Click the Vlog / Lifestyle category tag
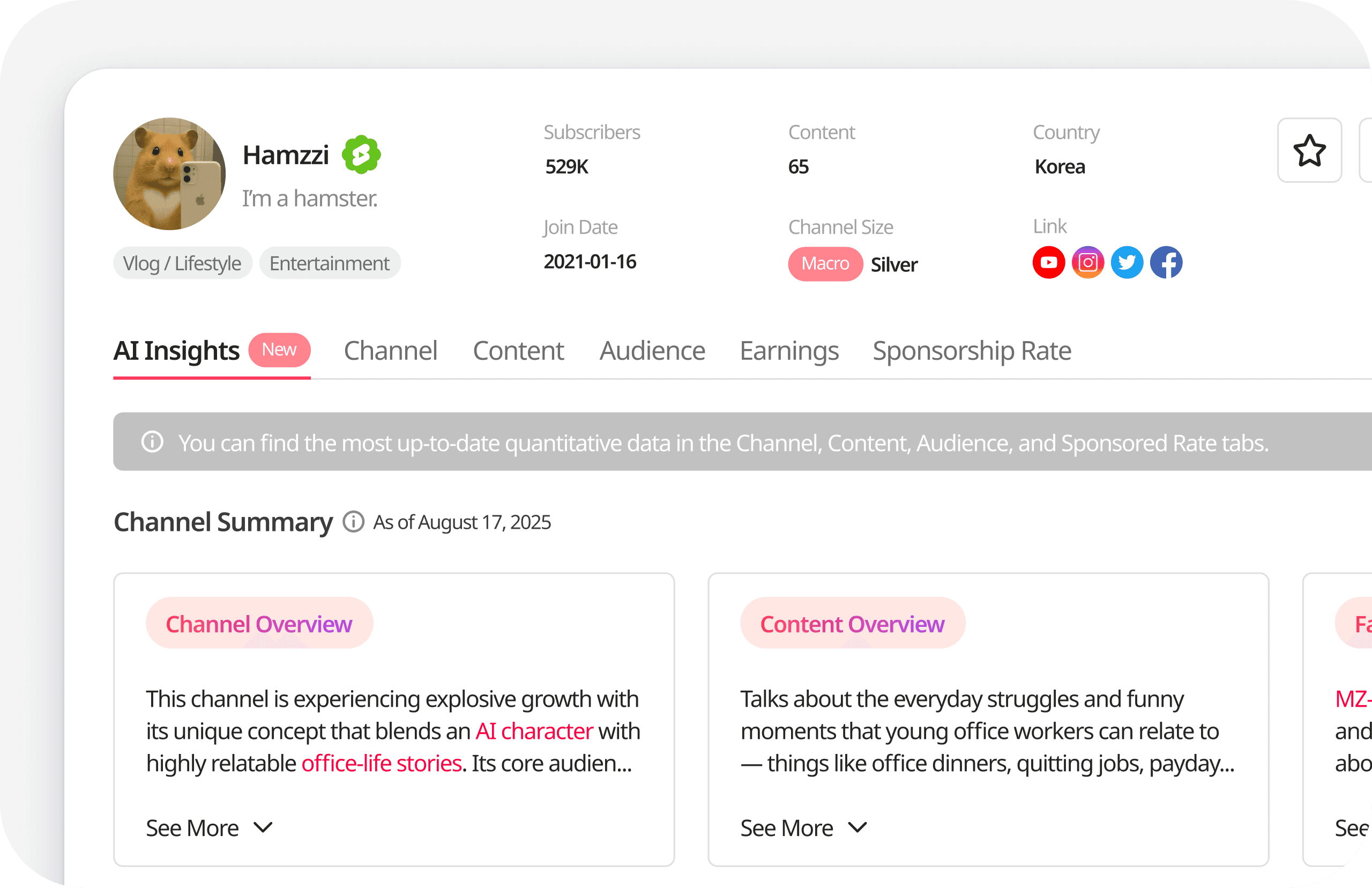This screenshot has height=888, width=1372. (x=182, y=263)
